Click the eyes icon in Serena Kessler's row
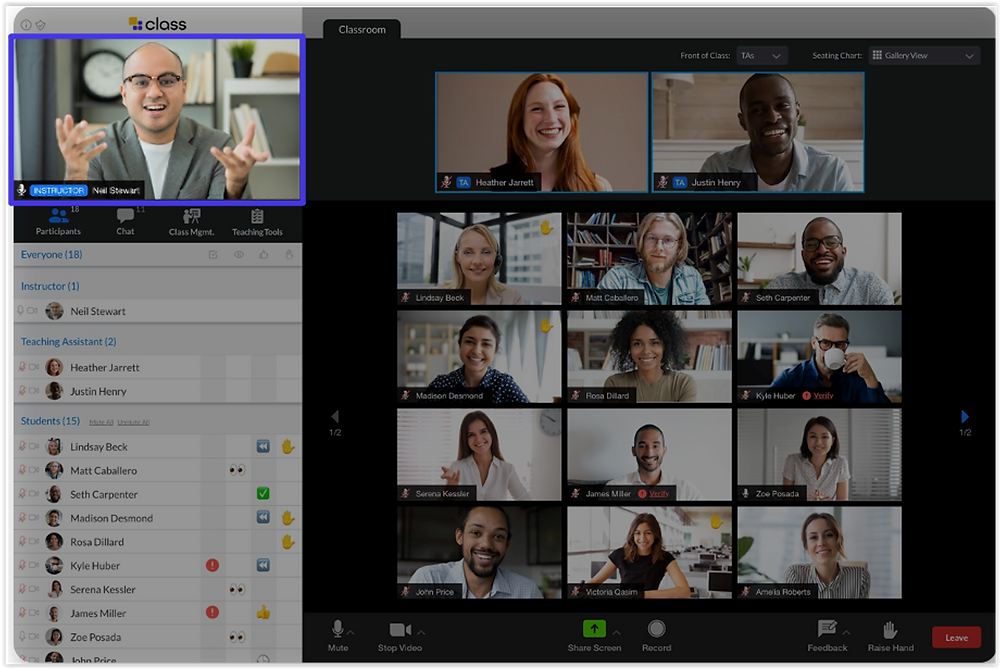Screen dimensions: 1000x669 pos(237,589)
